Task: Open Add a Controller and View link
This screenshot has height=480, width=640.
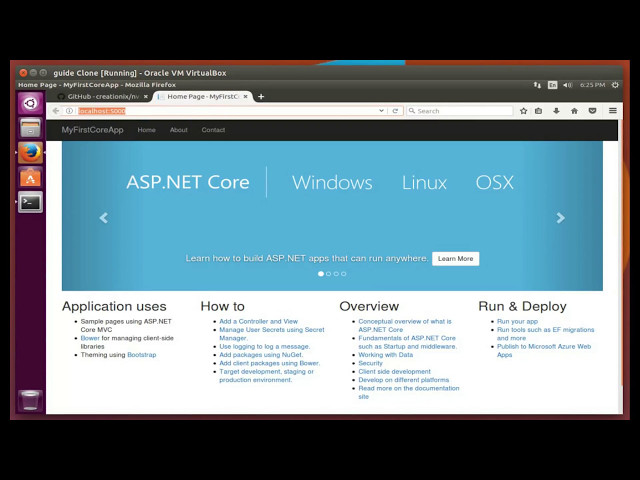Action: [258, 321]
